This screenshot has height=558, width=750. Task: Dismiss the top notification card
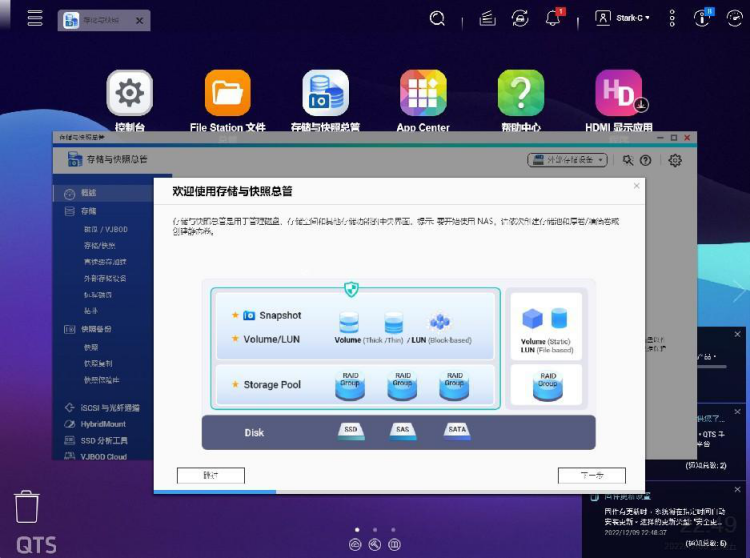(738, 335)
